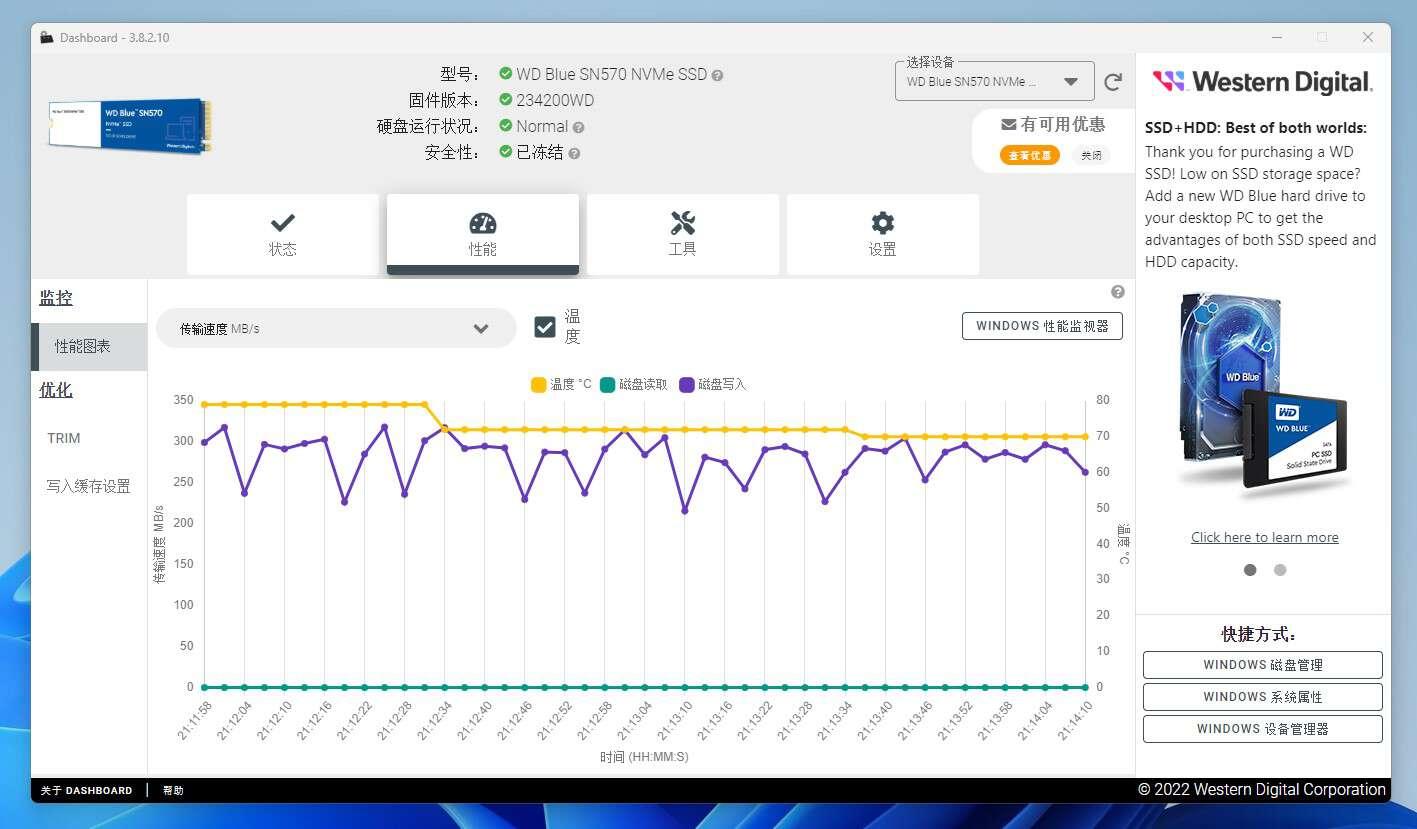Expand the 传输速度 MB/s metric dropdown

click(336, 328)
